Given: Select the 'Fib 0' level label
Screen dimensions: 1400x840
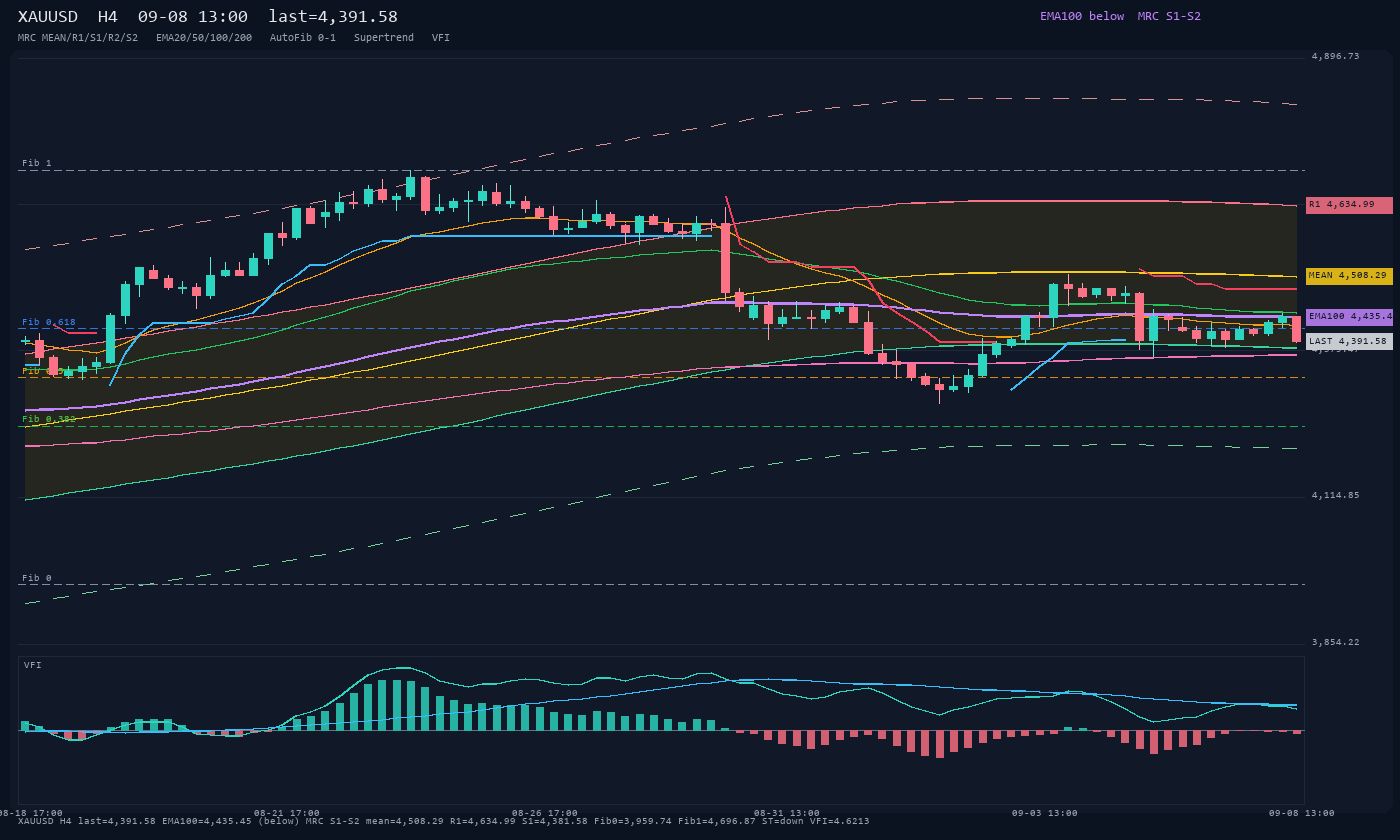Looking at the screenshot, I should (37, 578).
